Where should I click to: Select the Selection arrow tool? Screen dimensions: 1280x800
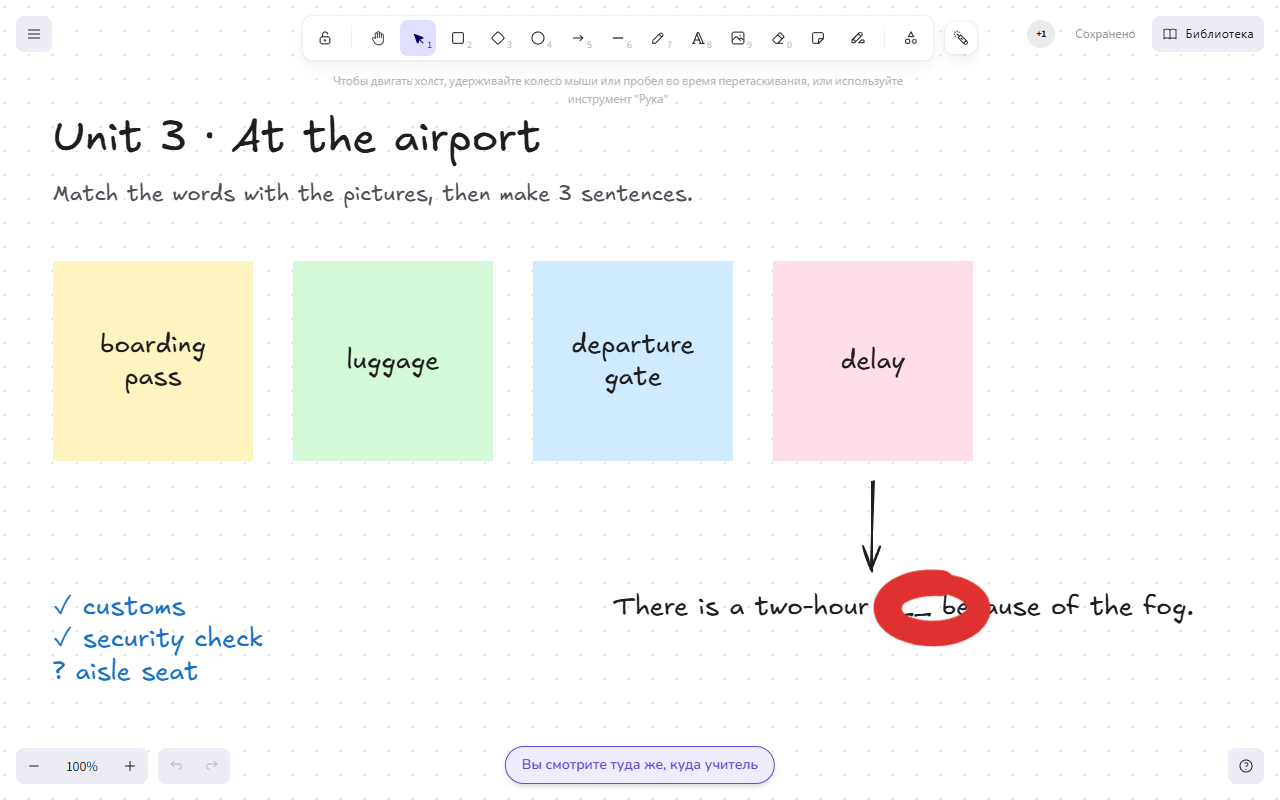(x=418, y=38)
